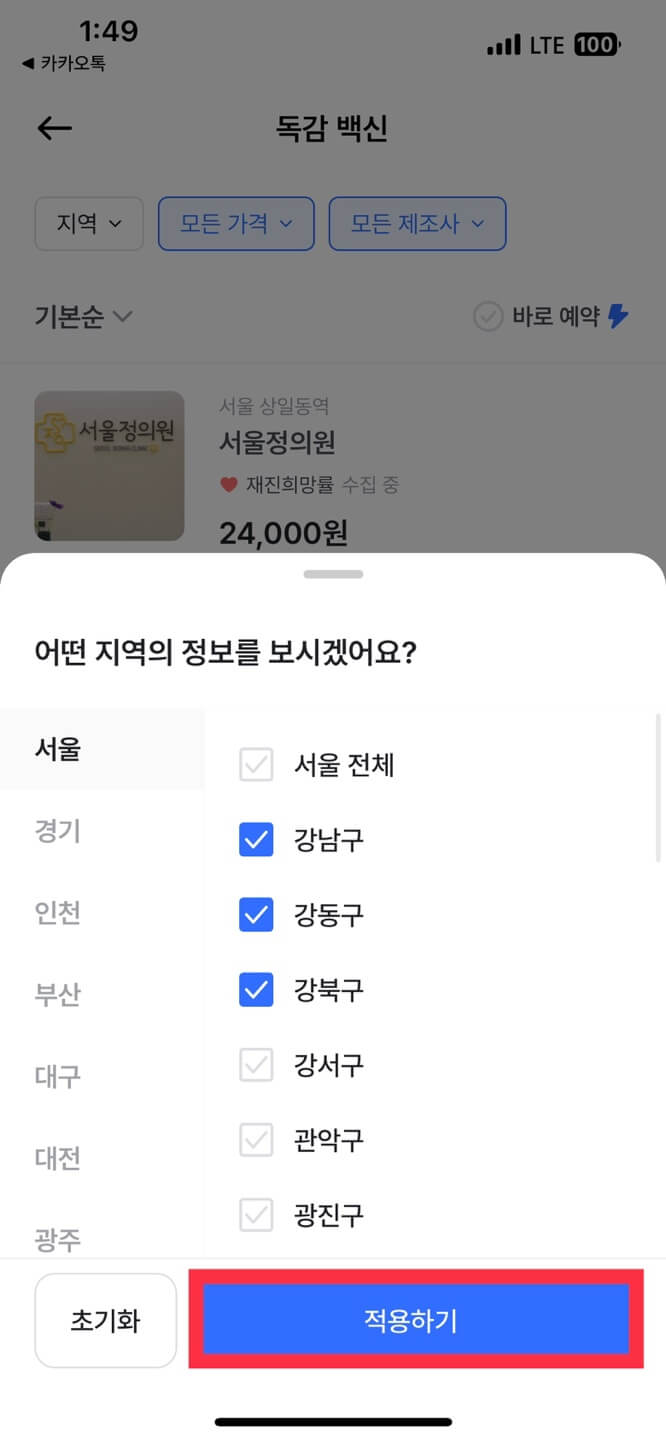The height and width of the screenshot is (1440, 666).
Task: Click the back arrow to leave 독감 백신
Action: tap(52, 128)
